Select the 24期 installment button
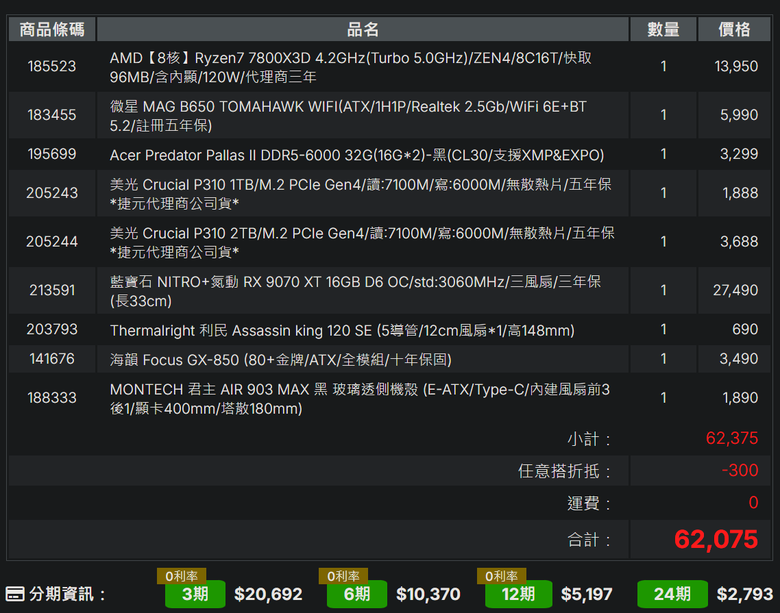 click(x=672, y=594)
